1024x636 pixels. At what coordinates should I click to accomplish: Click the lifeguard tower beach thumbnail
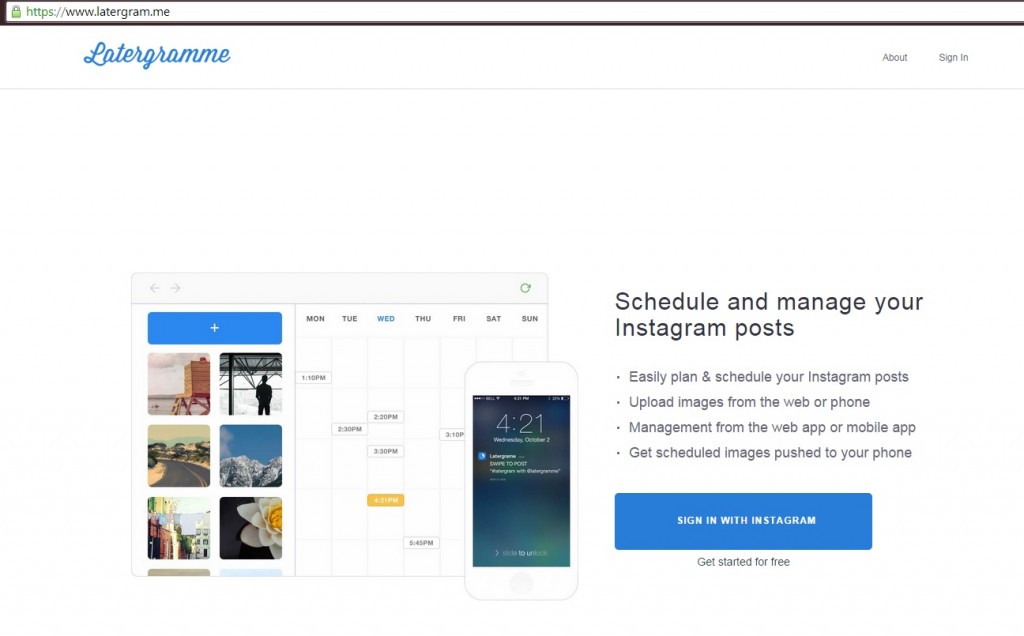tap(179, 384)
